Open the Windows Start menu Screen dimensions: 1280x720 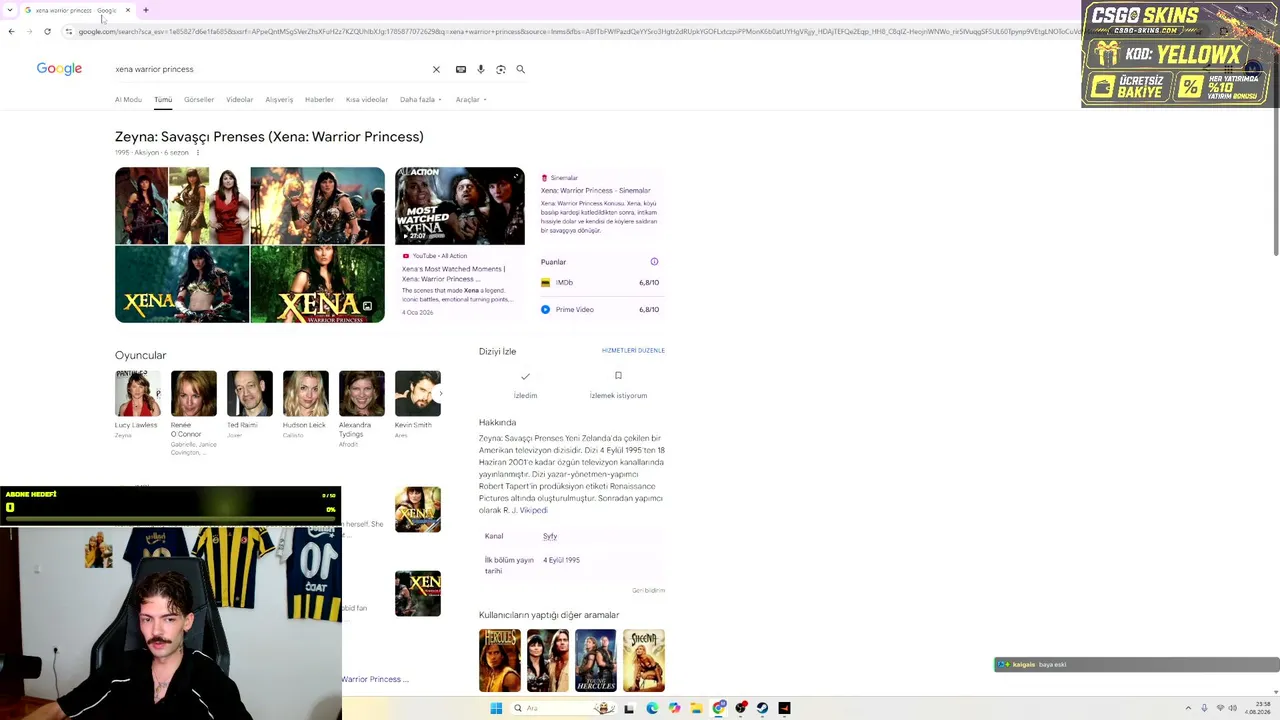(x=496, y=708)
